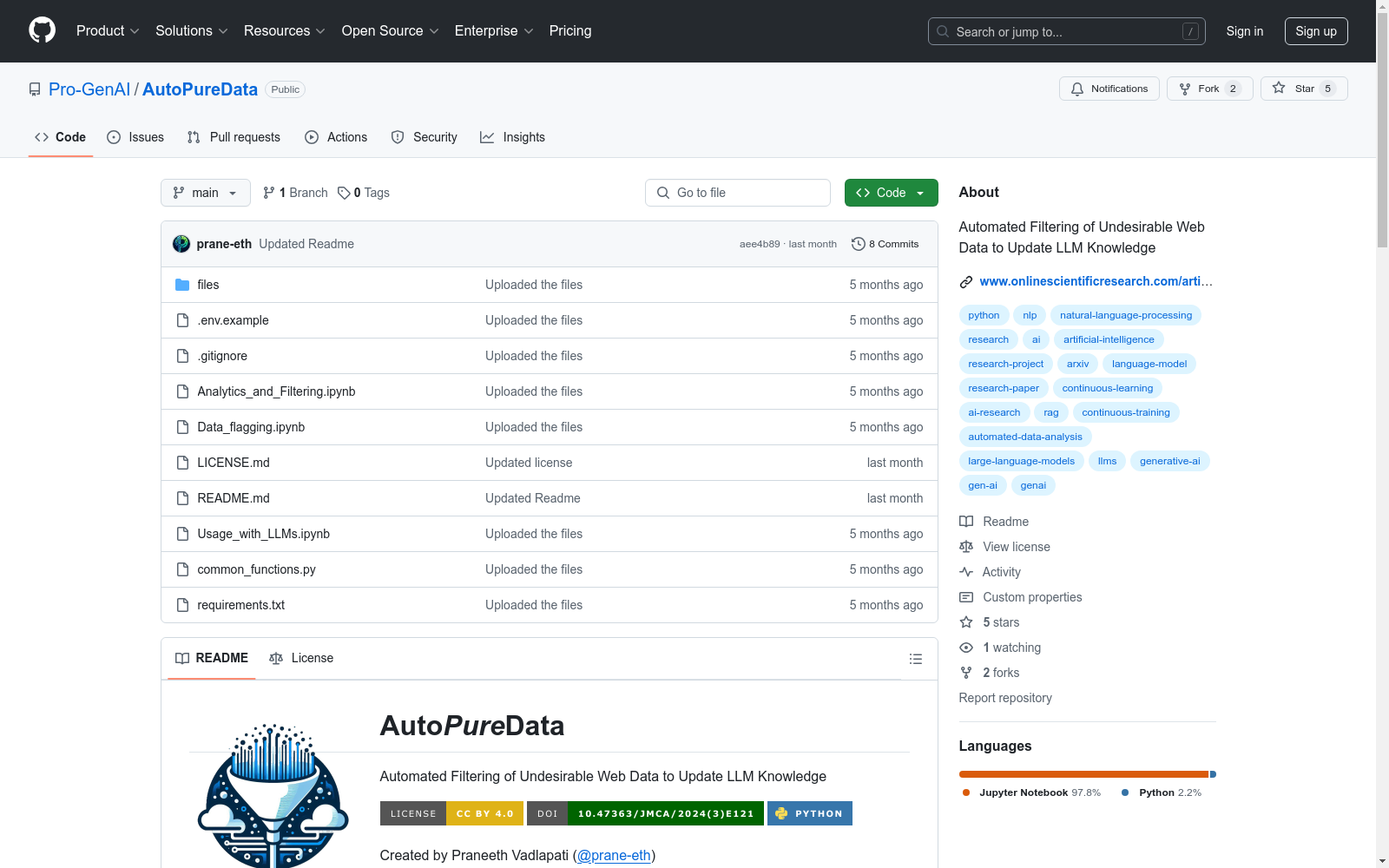
Task: Click the python topic tag
Action: pyautogui.click(x=984, y=315)
